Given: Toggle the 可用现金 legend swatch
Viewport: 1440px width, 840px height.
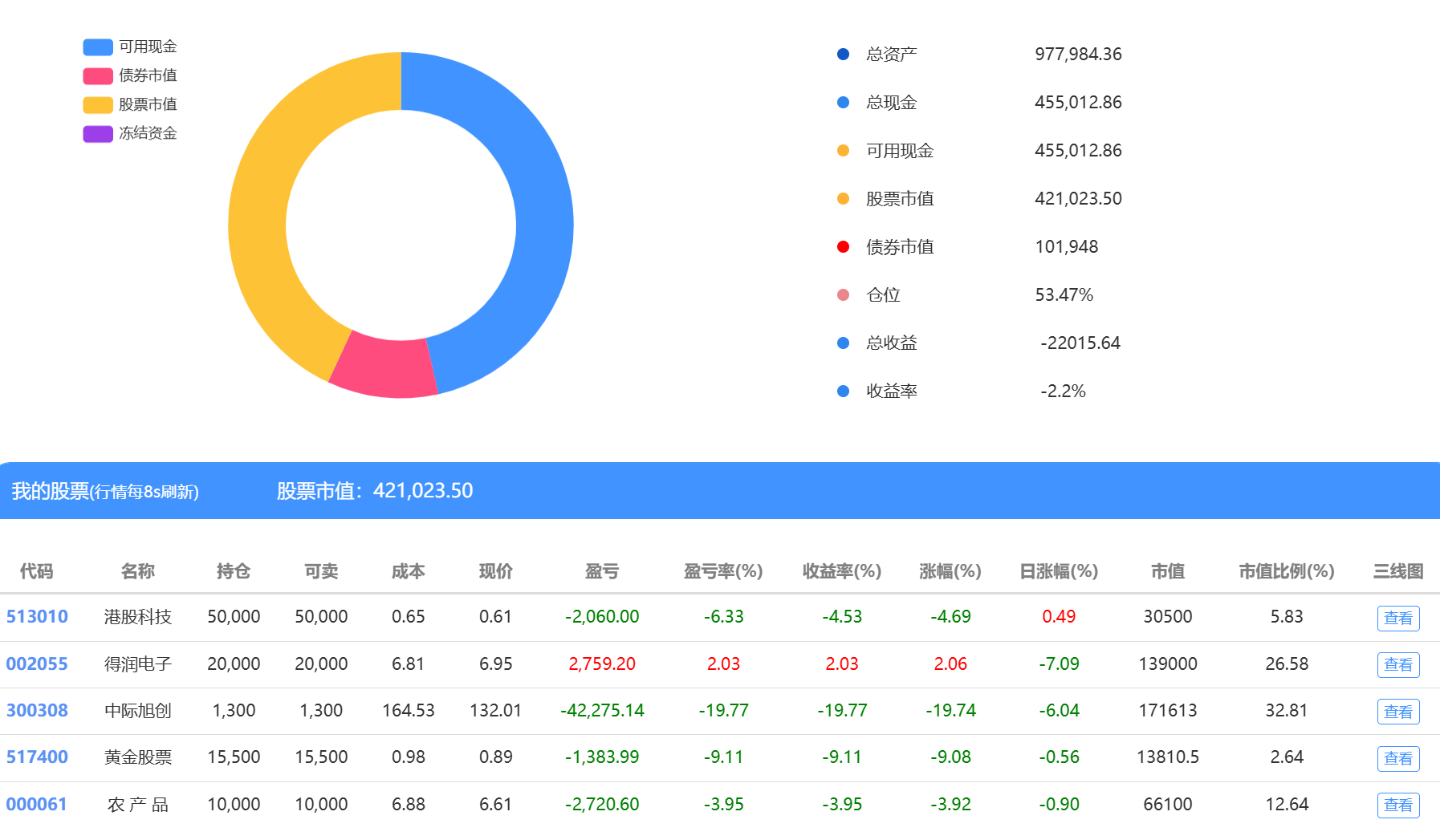Looking at the screenshot, I should click(x=98, y=47).
